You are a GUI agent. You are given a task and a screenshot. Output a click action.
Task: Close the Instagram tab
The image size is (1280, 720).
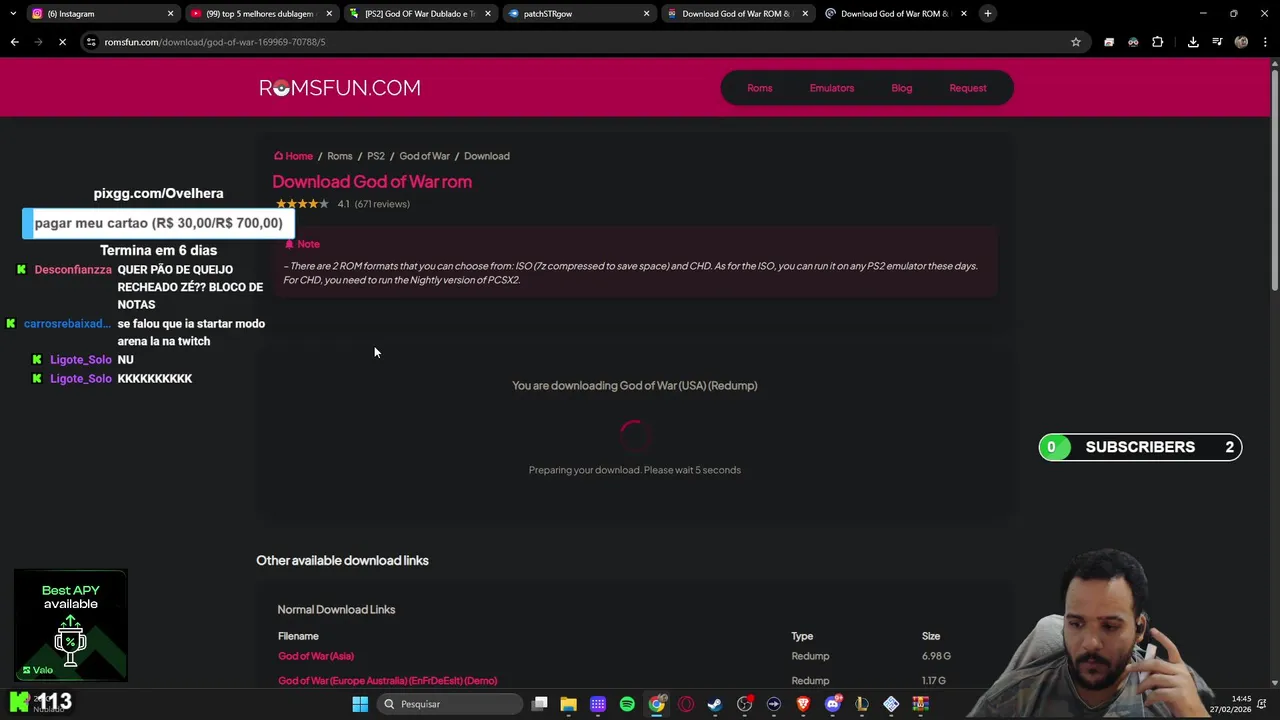click(170, 14)
